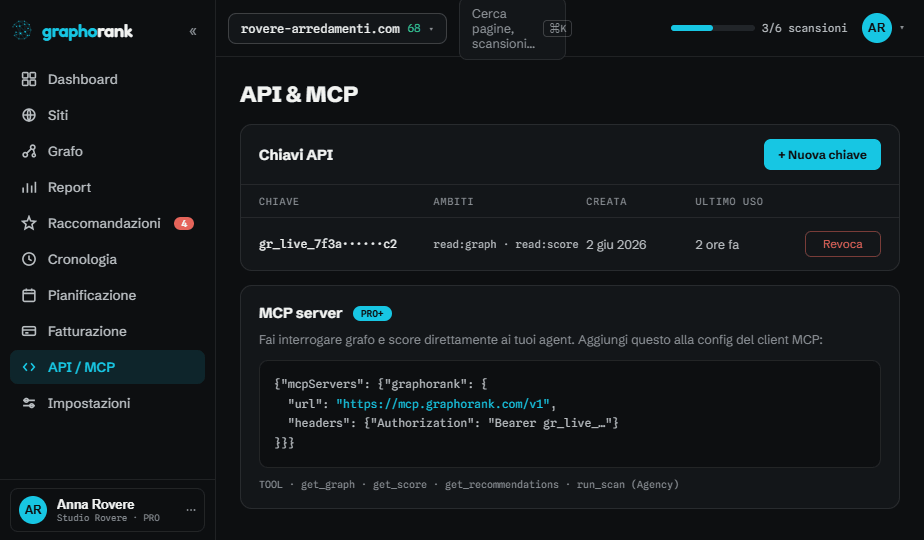The width and height of the screenshot is (924, 540).
Task: Open Raccomandazioni from the sidebar
Action: pyautogui.click(x=107, y=223)
